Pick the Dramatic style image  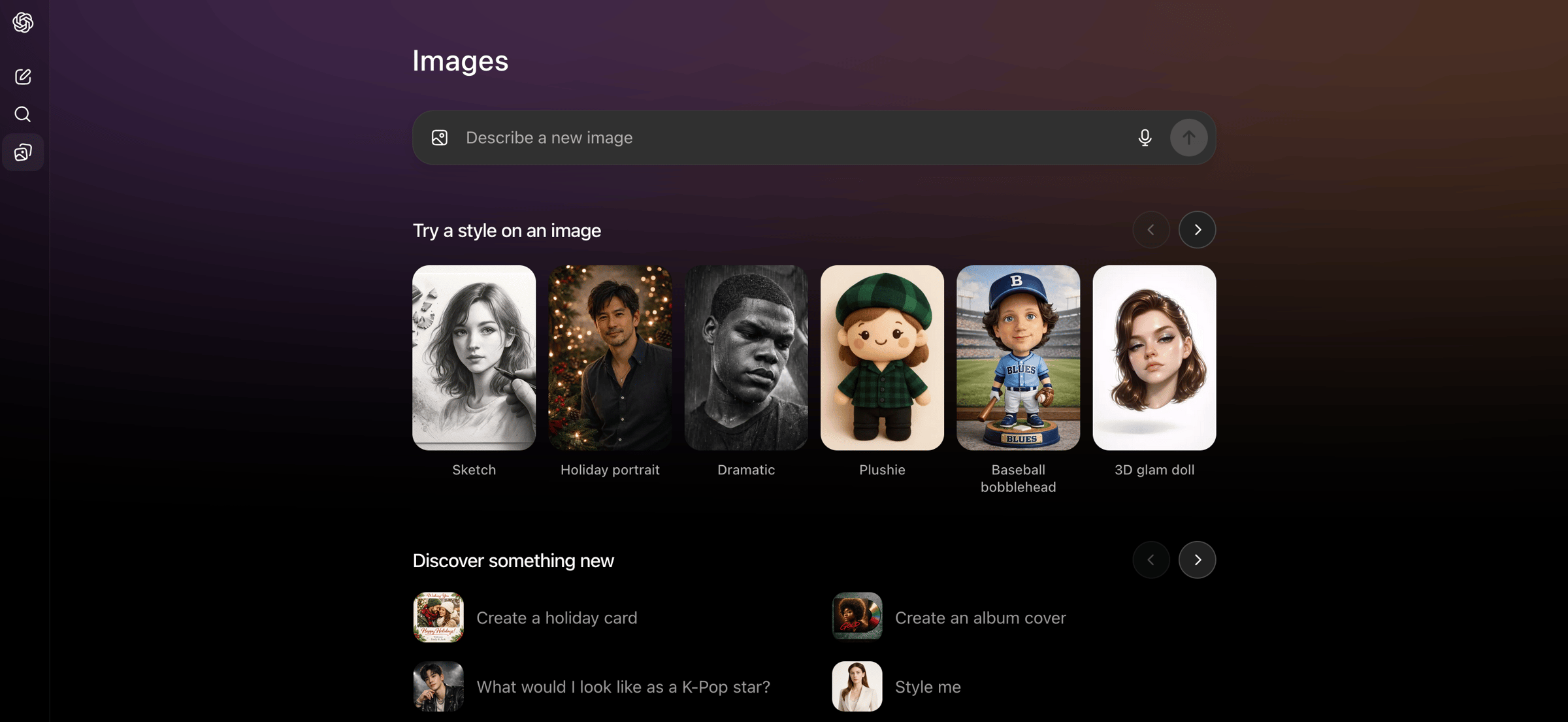745,357
